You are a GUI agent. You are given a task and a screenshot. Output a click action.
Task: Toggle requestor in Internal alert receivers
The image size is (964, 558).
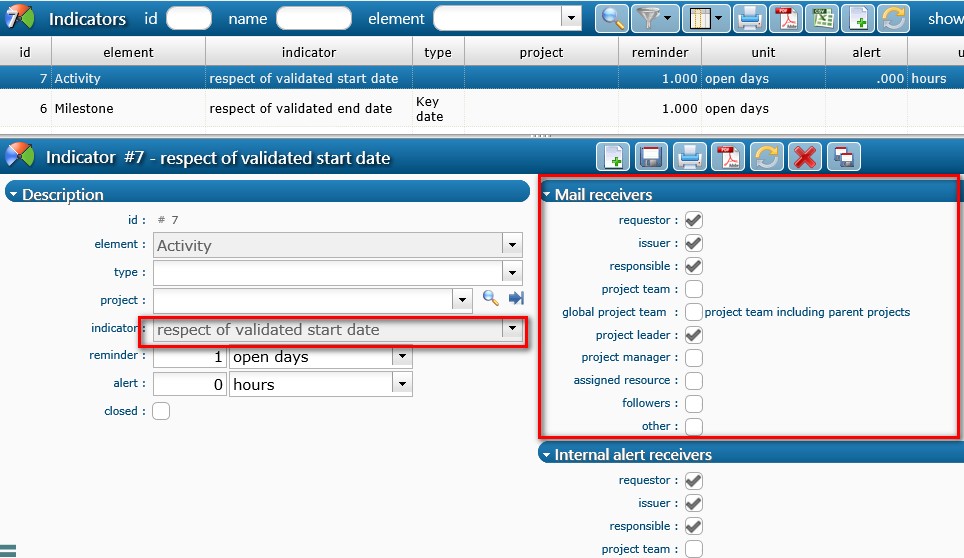point(693,481)
